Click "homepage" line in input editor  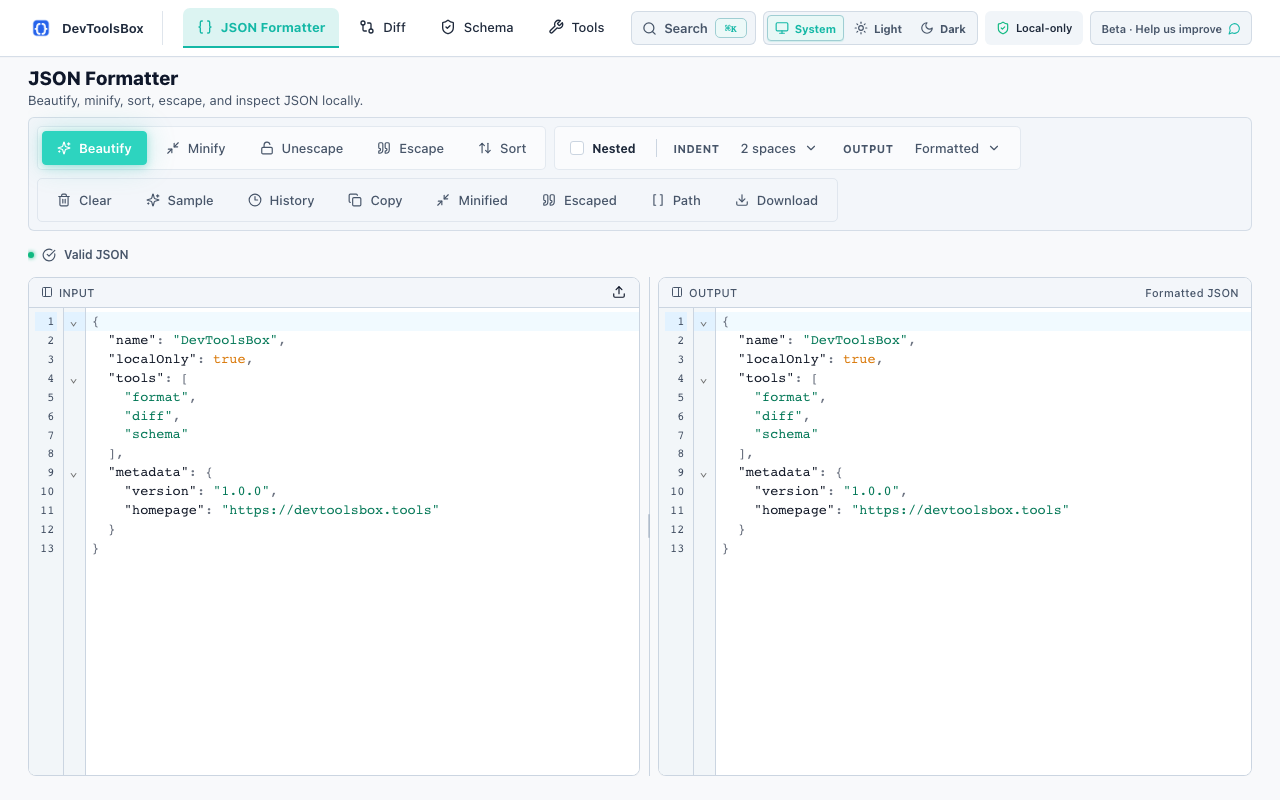click(x=362, y=510)
